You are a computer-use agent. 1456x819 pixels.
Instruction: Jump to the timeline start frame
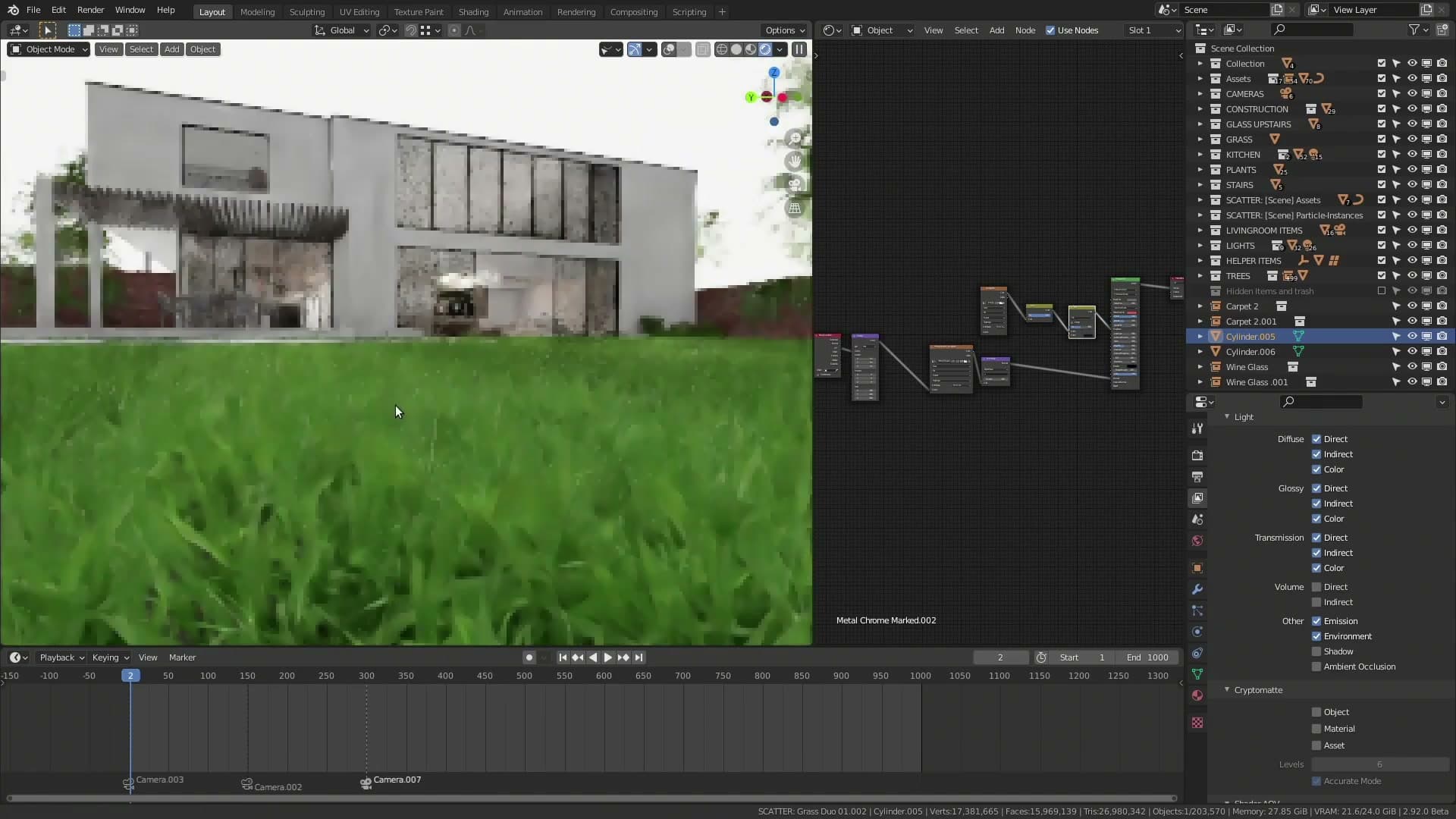tap(563, 657)
